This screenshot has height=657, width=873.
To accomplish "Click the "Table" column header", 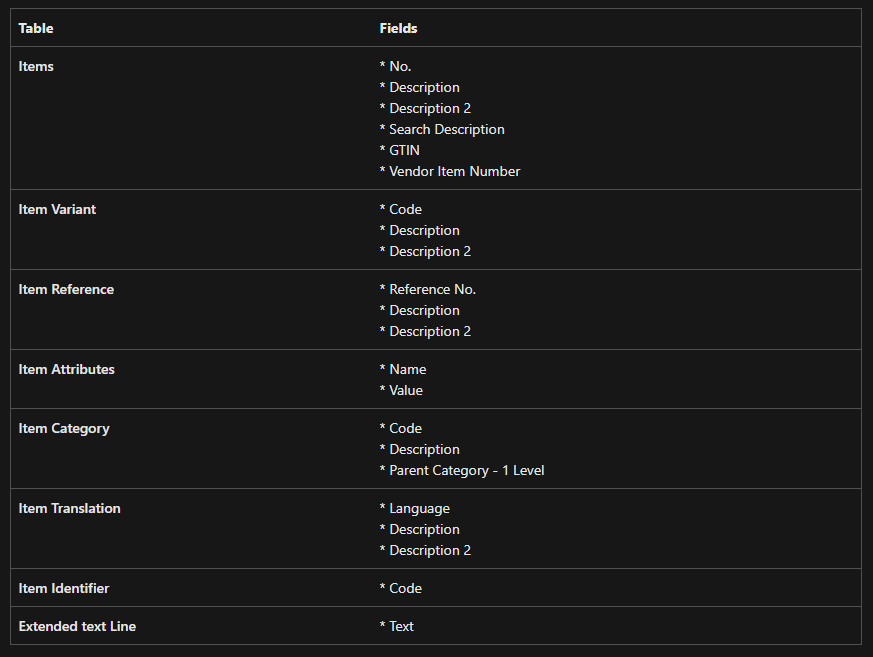I will click(36, 28).
